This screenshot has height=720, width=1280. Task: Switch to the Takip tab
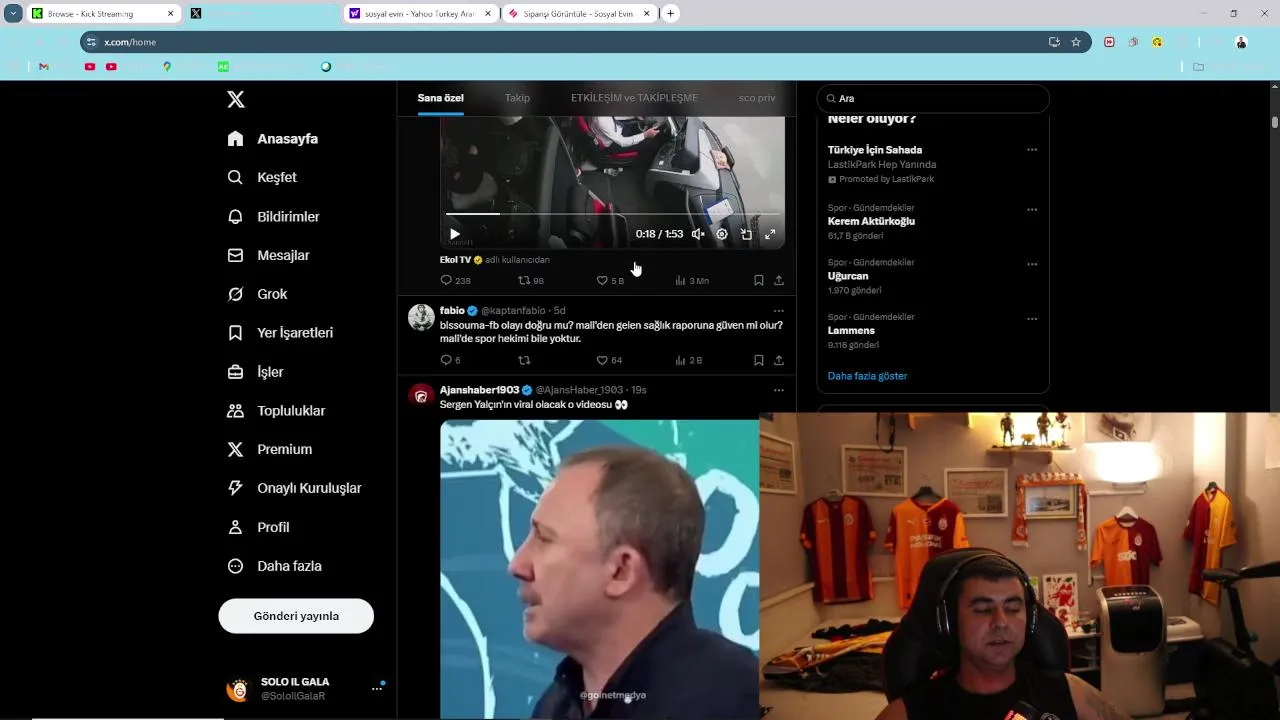tap(517, 98)
